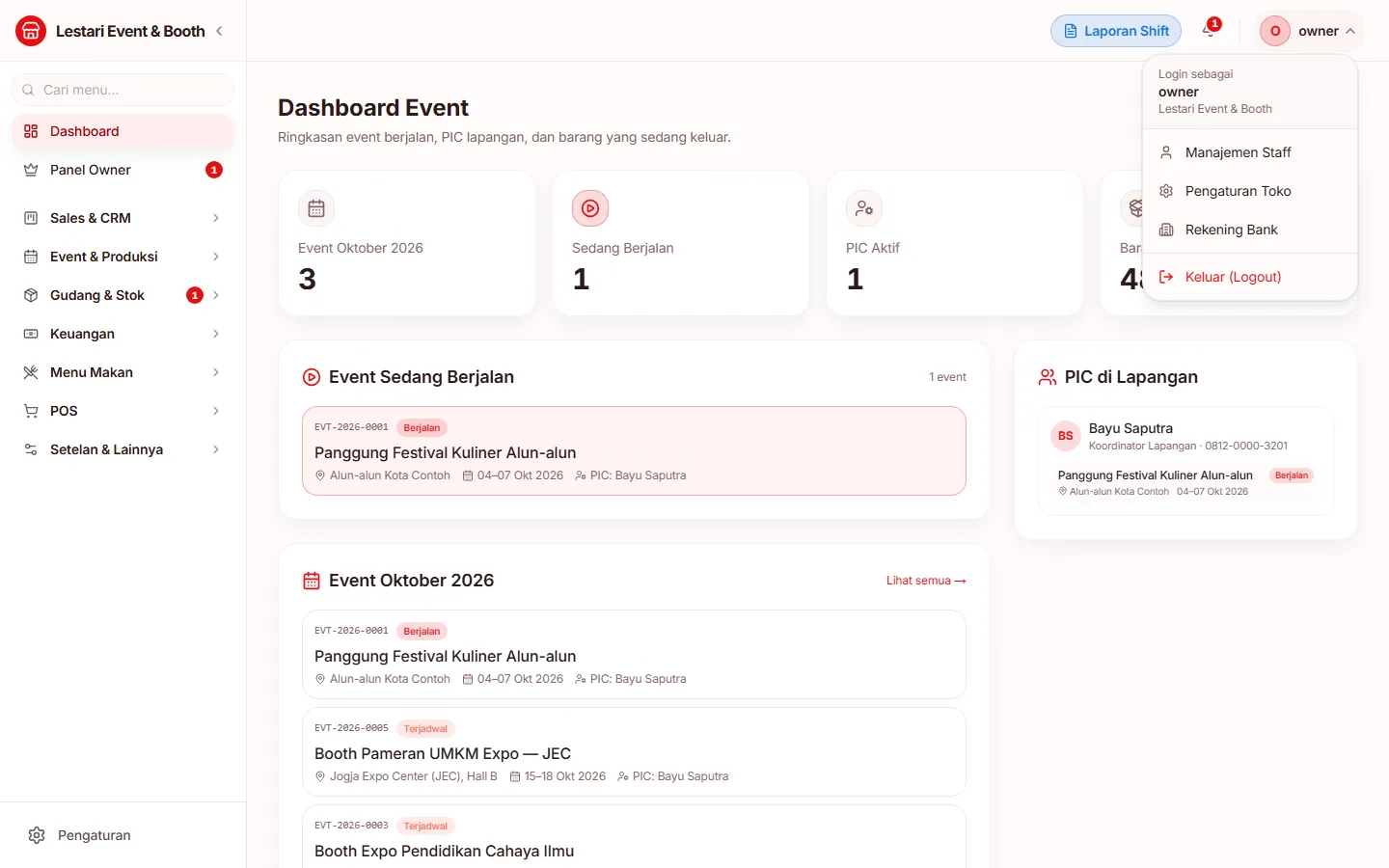Screen dimensions: 1389x868
Task: Expand the Gudang & Stok submenu chevron
Action: tap(216, 295)
